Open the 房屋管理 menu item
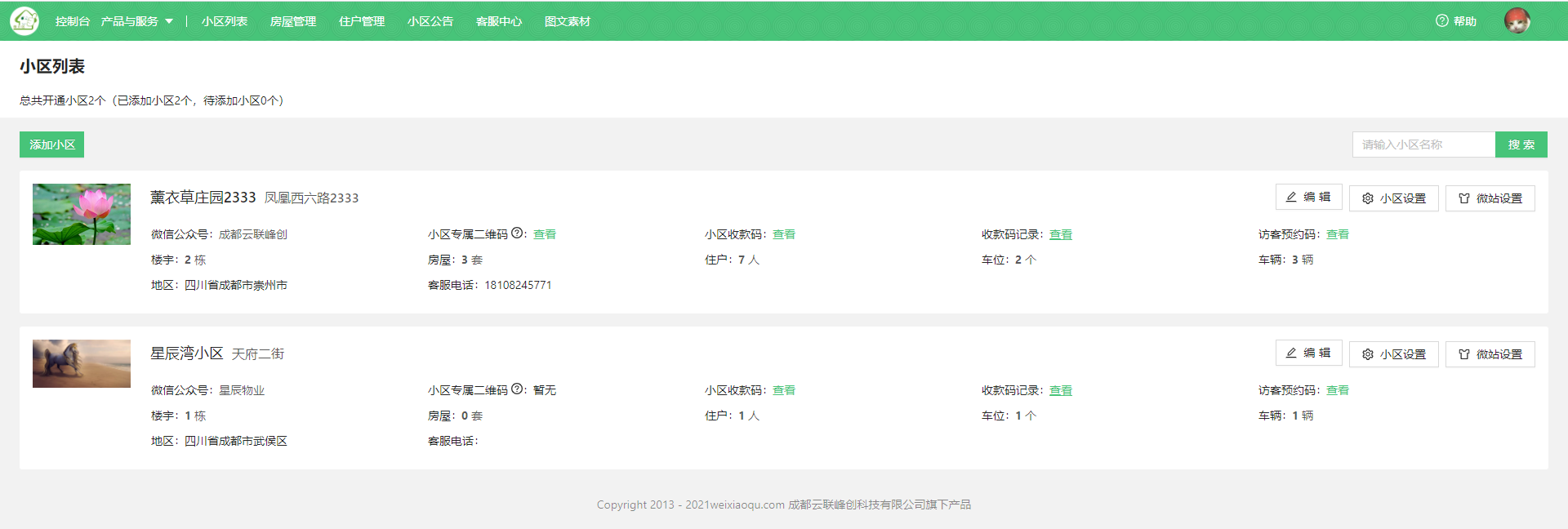The height and width of the screenshot is (529, 1568). point(293,21)
